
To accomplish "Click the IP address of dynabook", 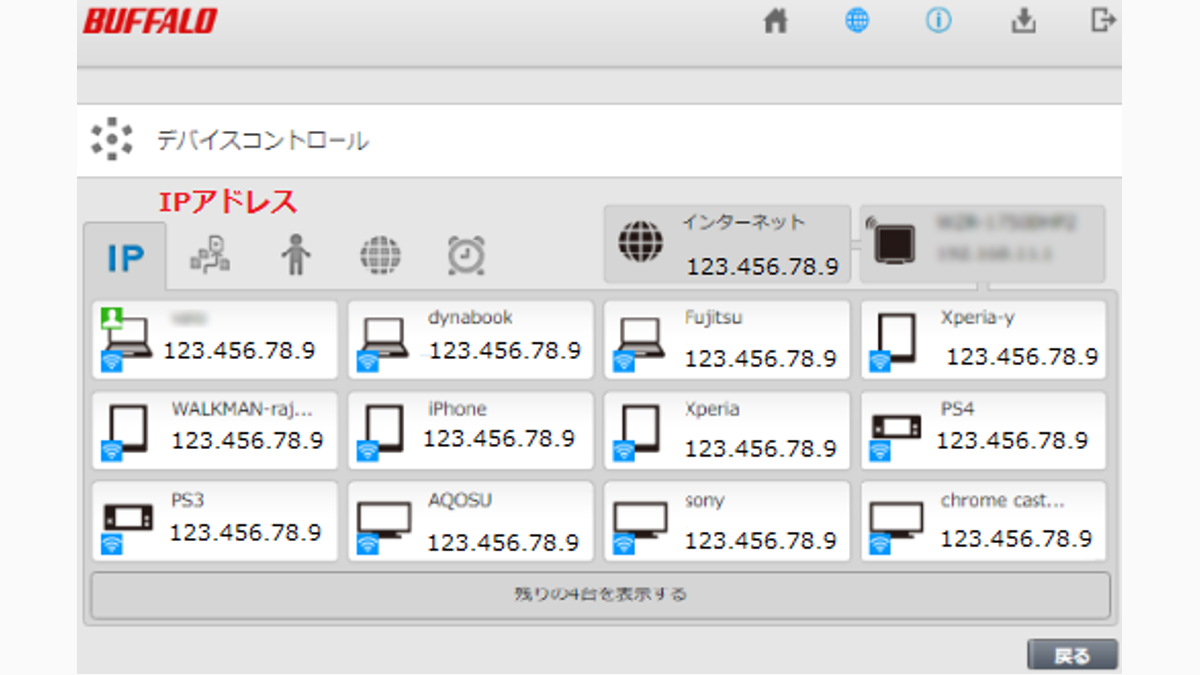I will [505, 351].
